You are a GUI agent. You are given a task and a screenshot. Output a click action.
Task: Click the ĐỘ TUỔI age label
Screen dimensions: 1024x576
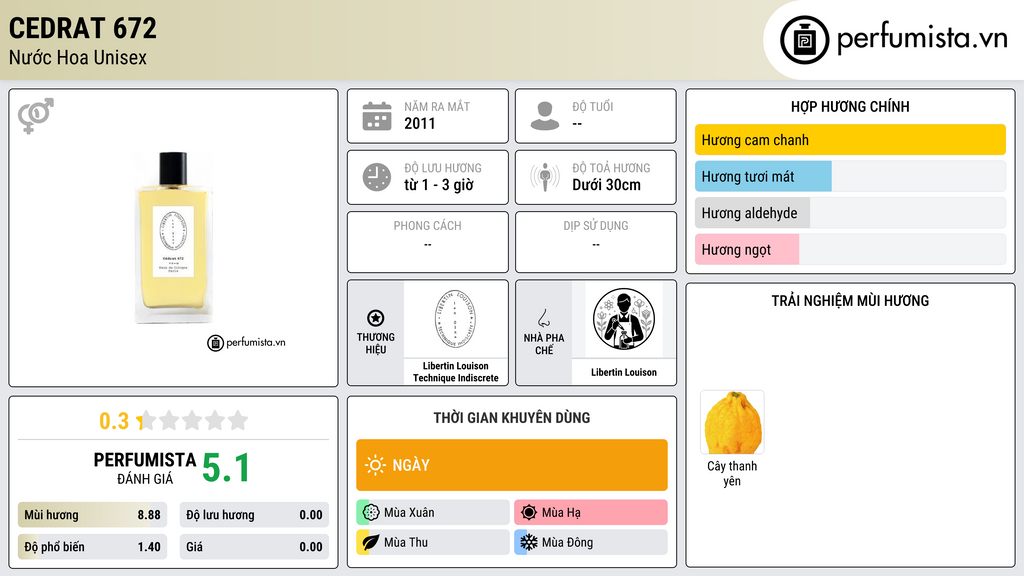pyautogui.click(x=592, y=106)
